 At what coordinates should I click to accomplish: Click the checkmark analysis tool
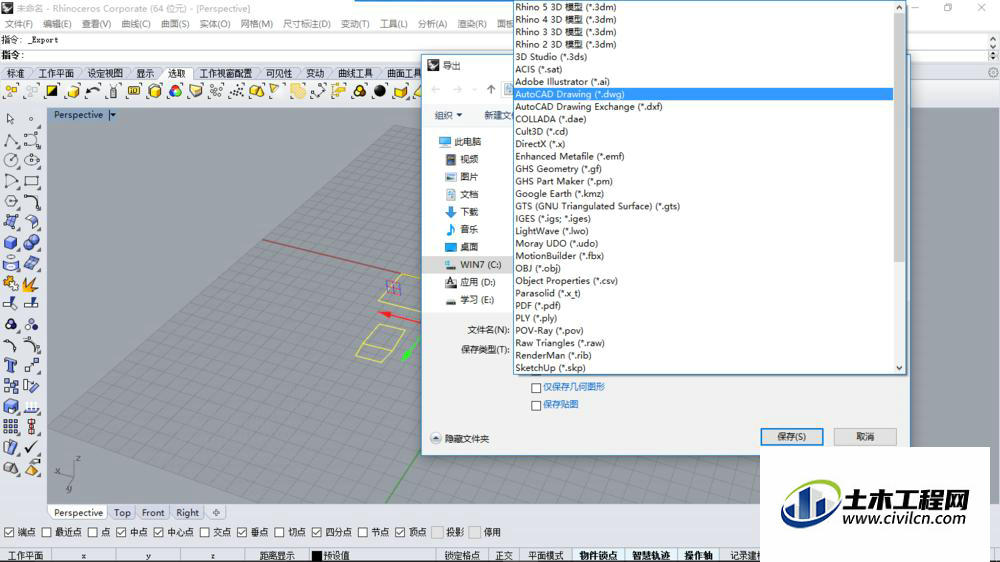(31, 448)
